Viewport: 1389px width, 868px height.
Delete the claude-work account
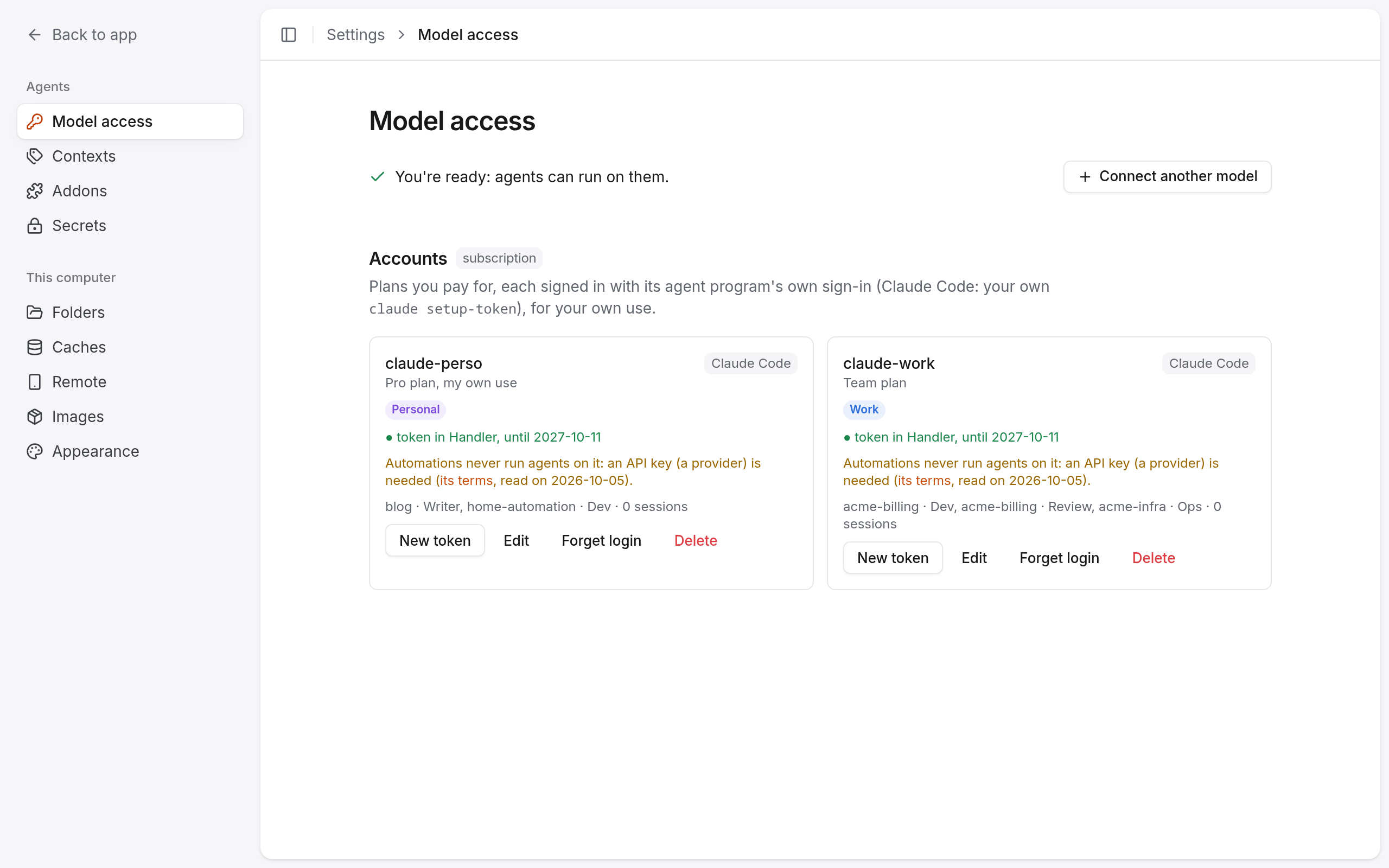(1154, 558)
